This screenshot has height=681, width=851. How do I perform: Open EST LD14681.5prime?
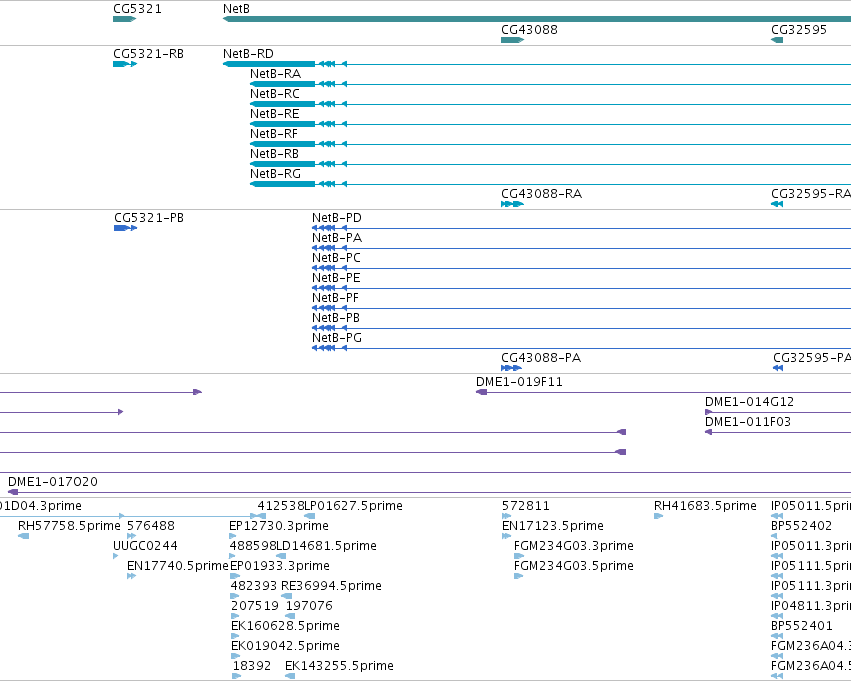[327, 546]
